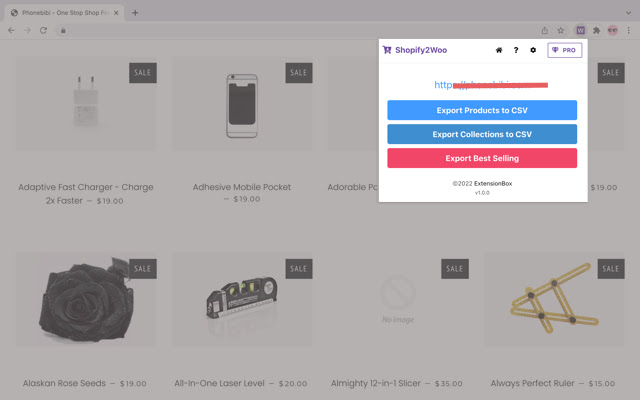Open the Almighty 12-in-1 Slicer placeholder image
The width and height of the screenshot is (640, 400).
point(398,300)
